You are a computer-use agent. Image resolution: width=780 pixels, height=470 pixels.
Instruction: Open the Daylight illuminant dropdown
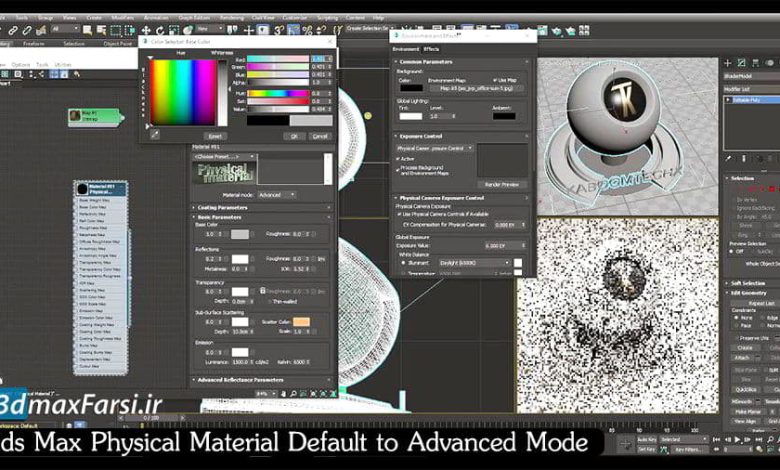click(x=474, y=263)
